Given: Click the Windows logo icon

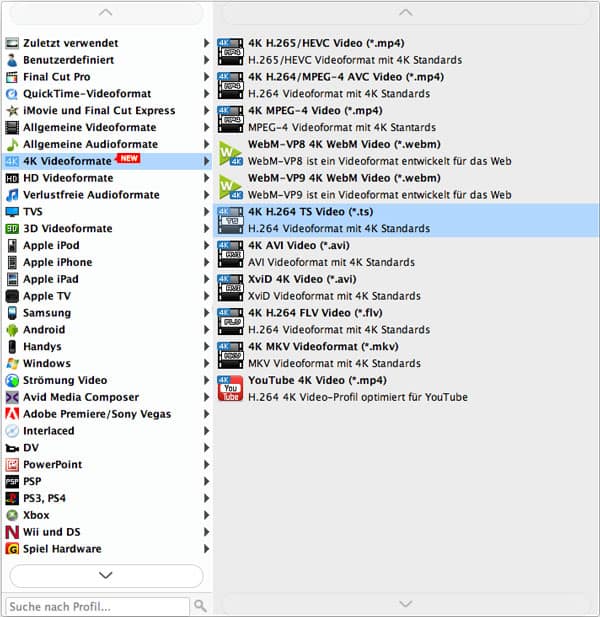Looking at the screenshot, I should pyautogui.click(x=12, y=364).
